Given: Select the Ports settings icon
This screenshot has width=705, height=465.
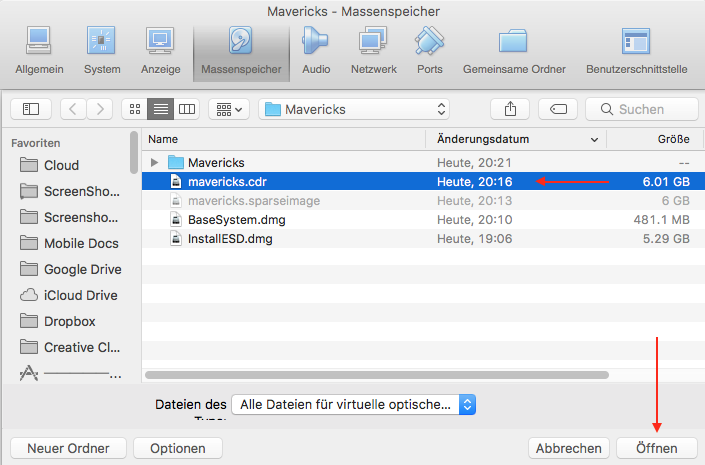Looking at the screenshot, I should pos(430,50).
